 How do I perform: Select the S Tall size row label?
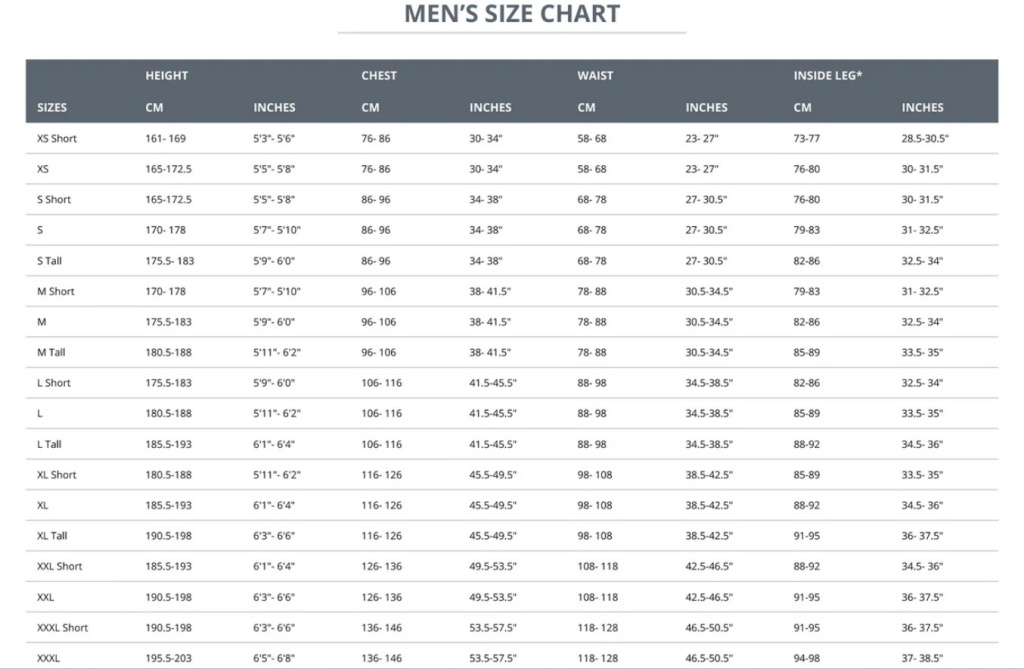50,261
